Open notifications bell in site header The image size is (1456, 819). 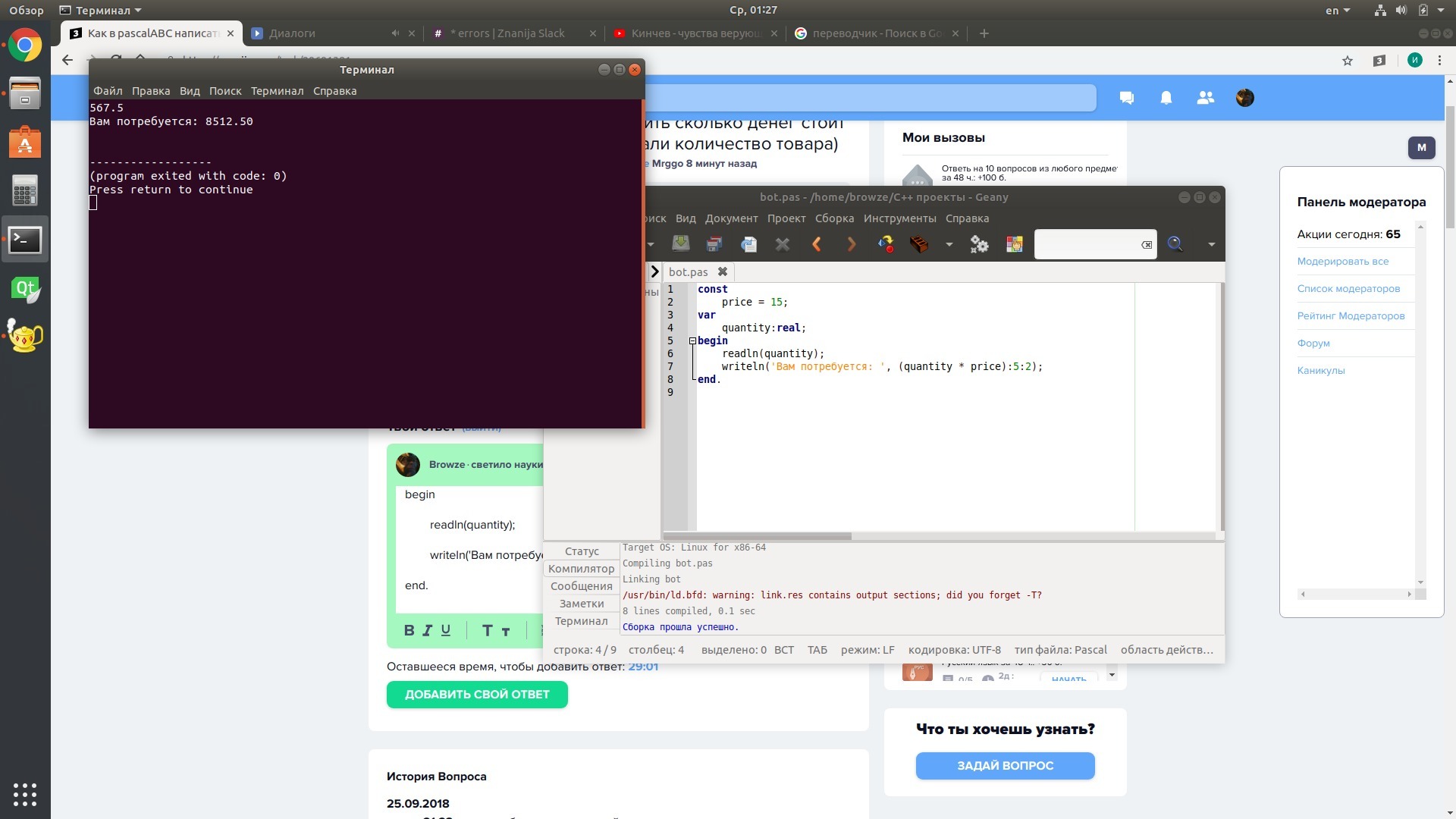click(1166, 98)
